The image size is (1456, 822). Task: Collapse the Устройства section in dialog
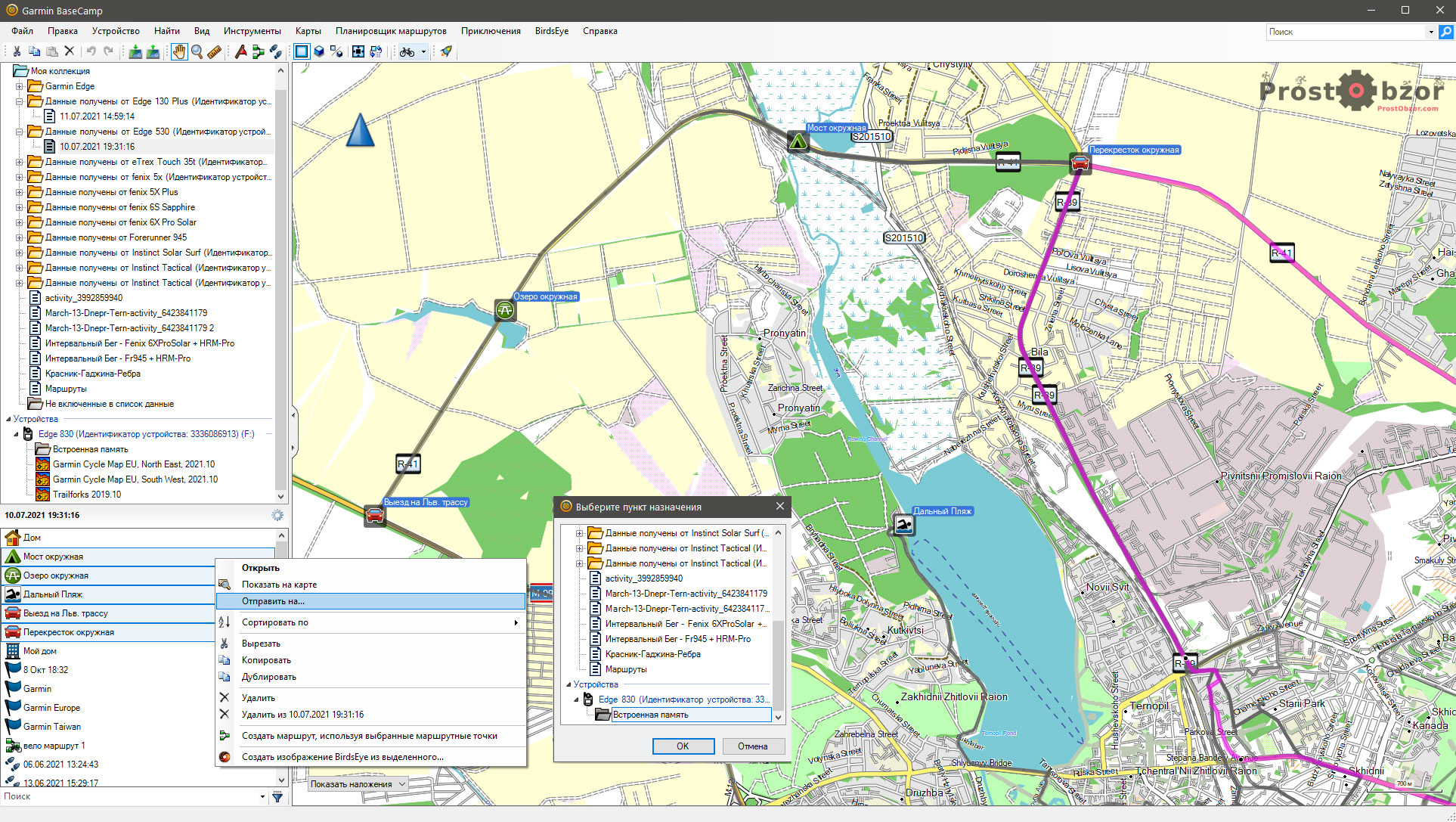point(568,684)
